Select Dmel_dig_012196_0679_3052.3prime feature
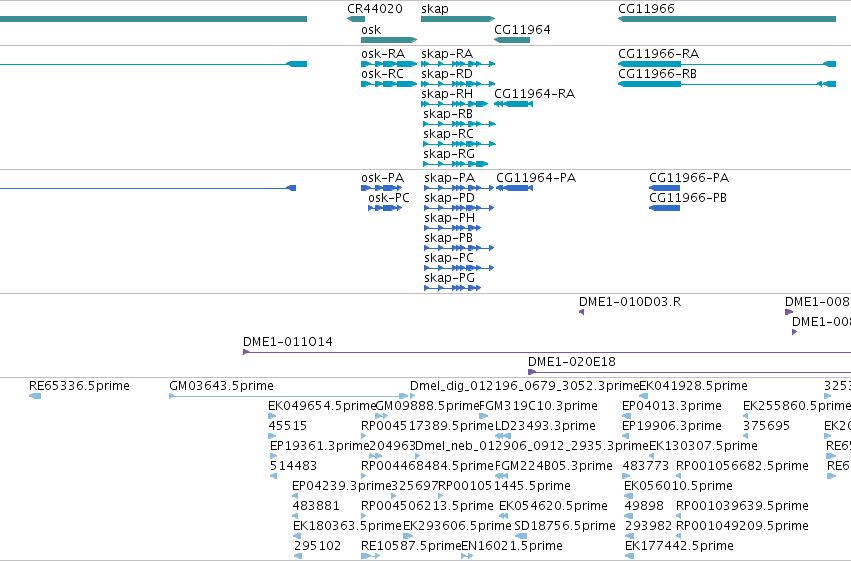The height and width of the screenshot is (561, 851). [413, 396]
